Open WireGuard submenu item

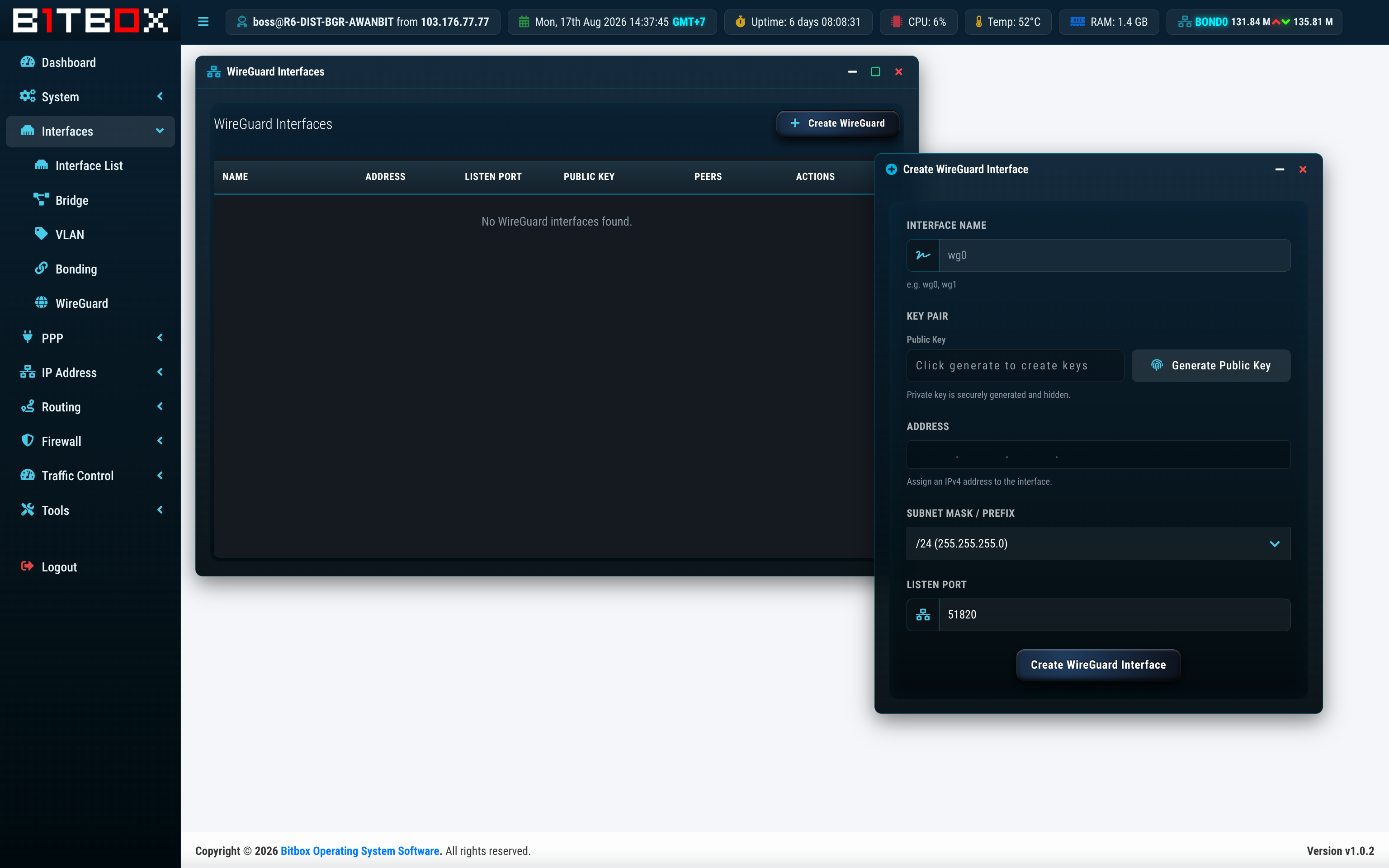[x=90, y=304]
